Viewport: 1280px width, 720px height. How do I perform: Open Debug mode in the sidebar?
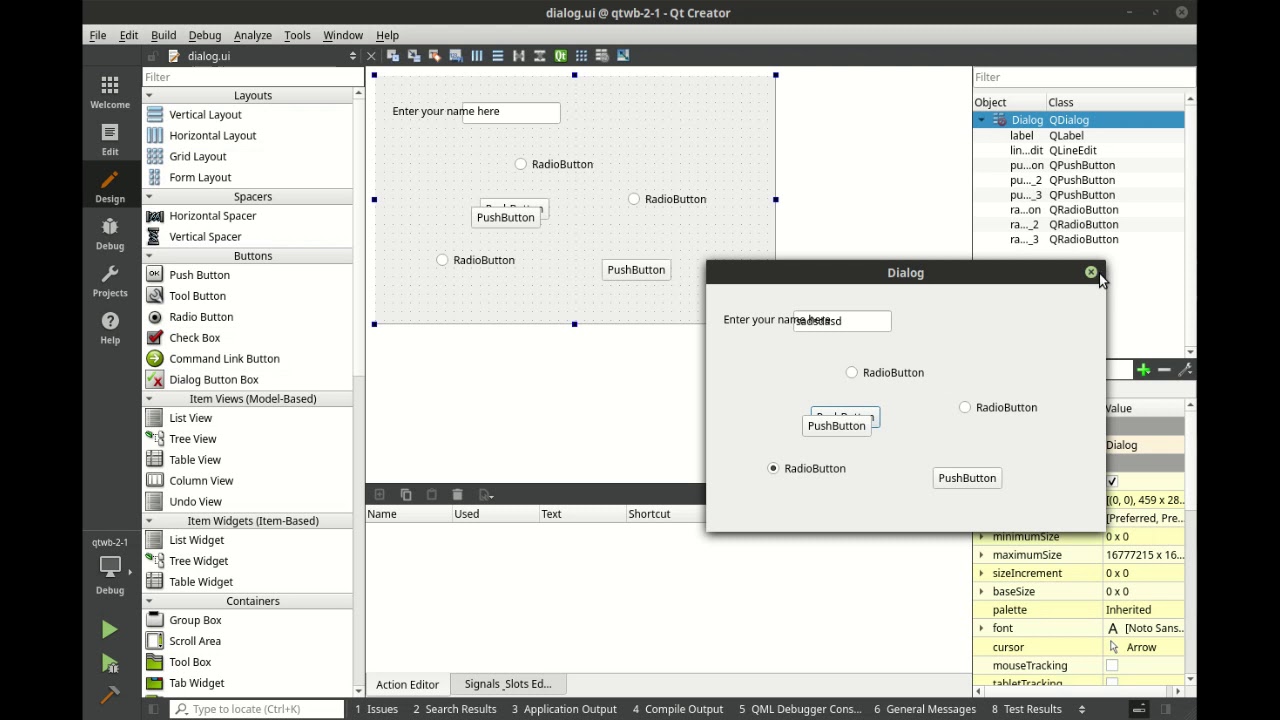pyautogui.click(x=110, y=233)
